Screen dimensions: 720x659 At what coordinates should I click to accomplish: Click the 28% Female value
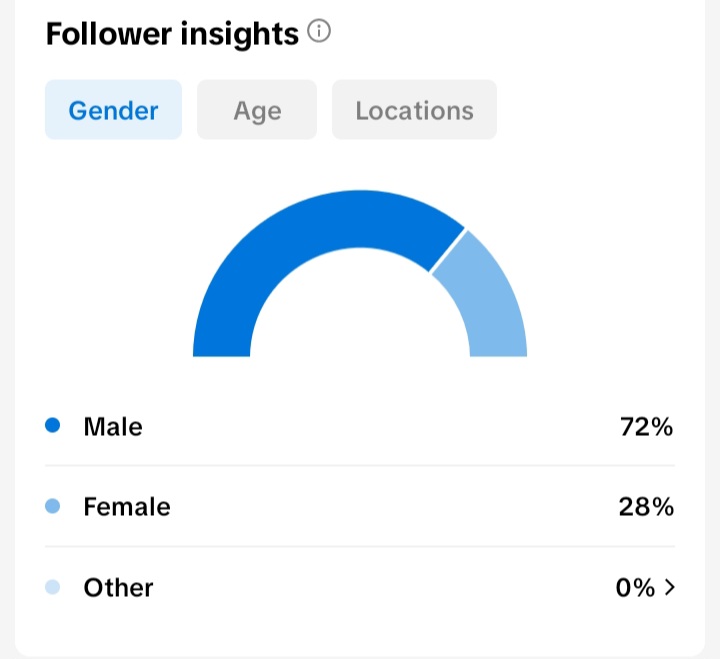[x=646, y=507]
